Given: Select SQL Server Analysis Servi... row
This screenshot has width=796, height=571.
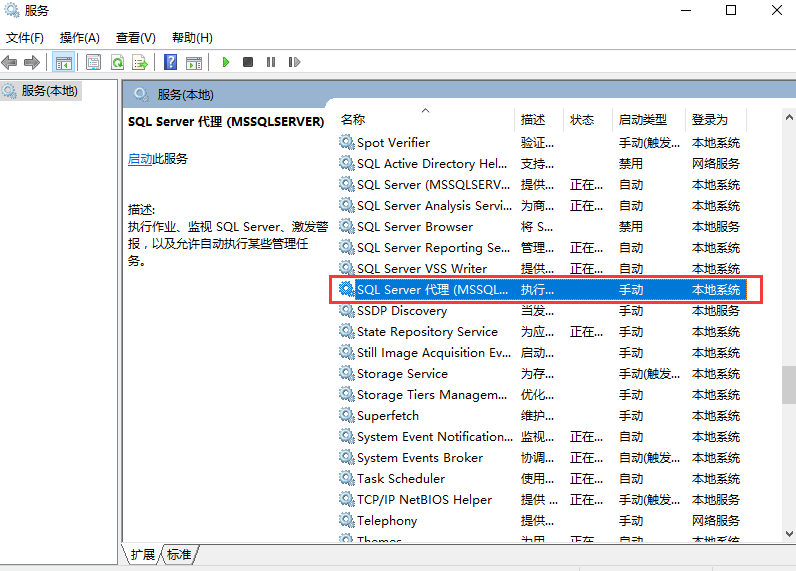Looking at the screenshot, I should pyautogui.click(x=543, y=205).
